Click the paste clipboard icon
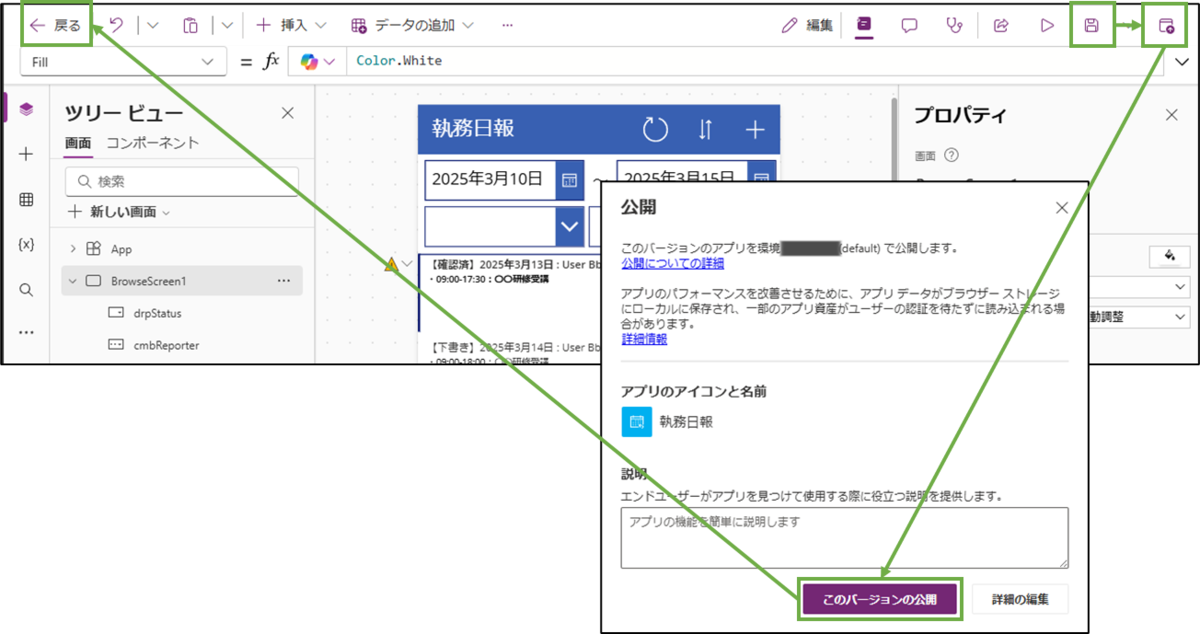This screenshot has width=1200, height=634. pos(190,25)
